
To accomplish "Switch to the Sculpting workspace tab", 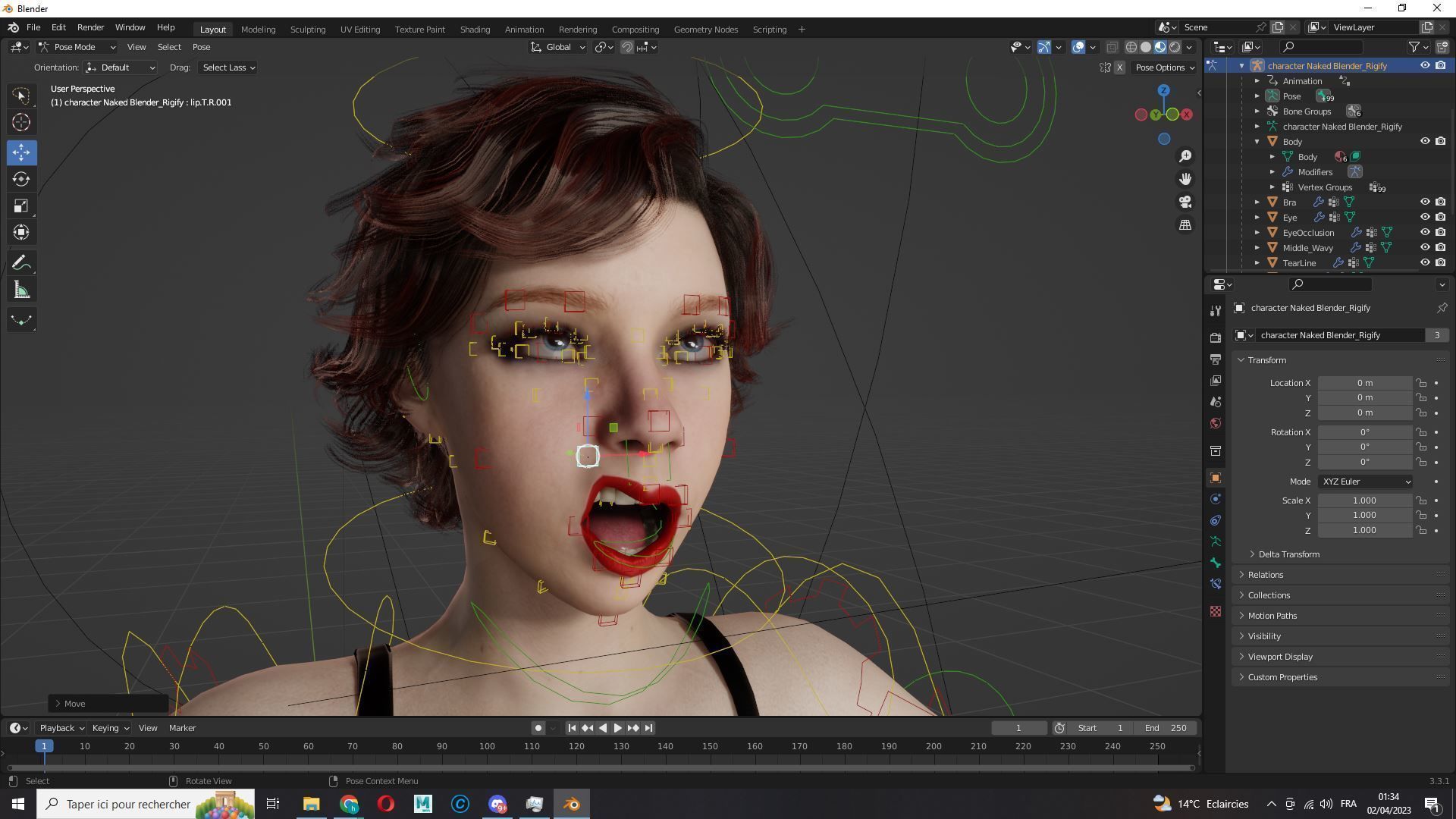I will coord(307,30).
